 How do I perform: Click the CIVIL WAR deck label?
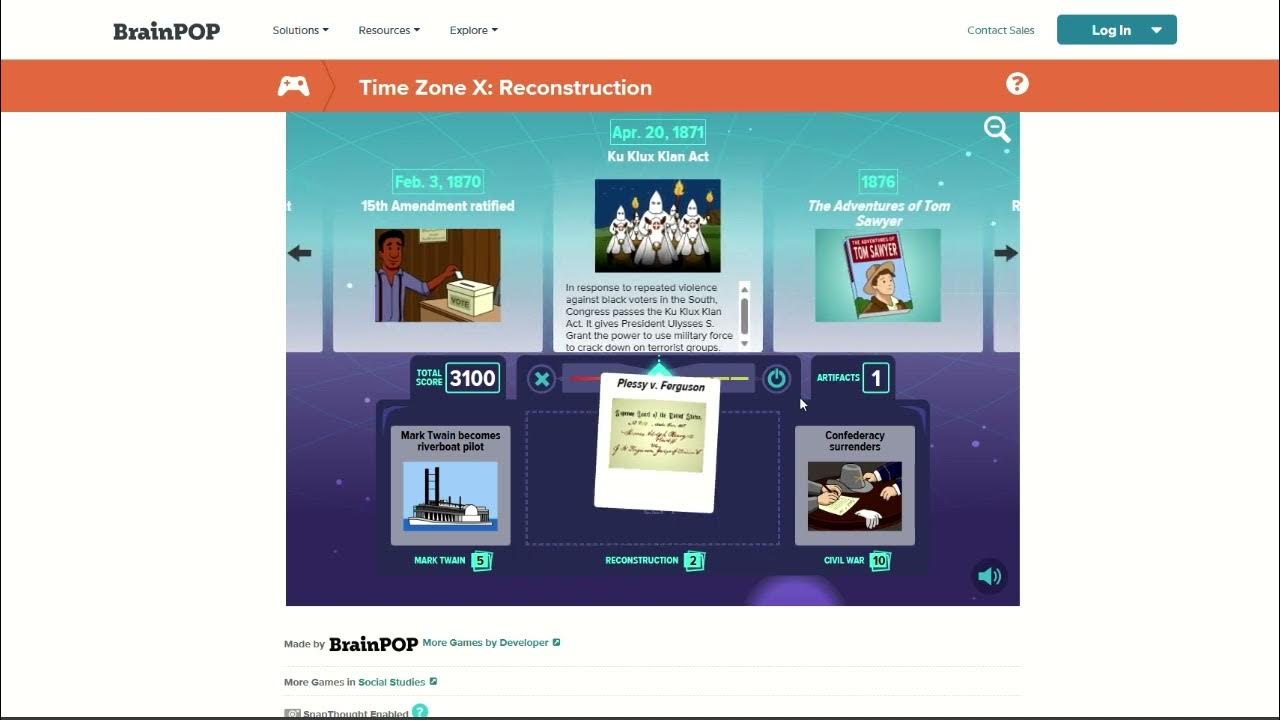click(x=844, y=561)
